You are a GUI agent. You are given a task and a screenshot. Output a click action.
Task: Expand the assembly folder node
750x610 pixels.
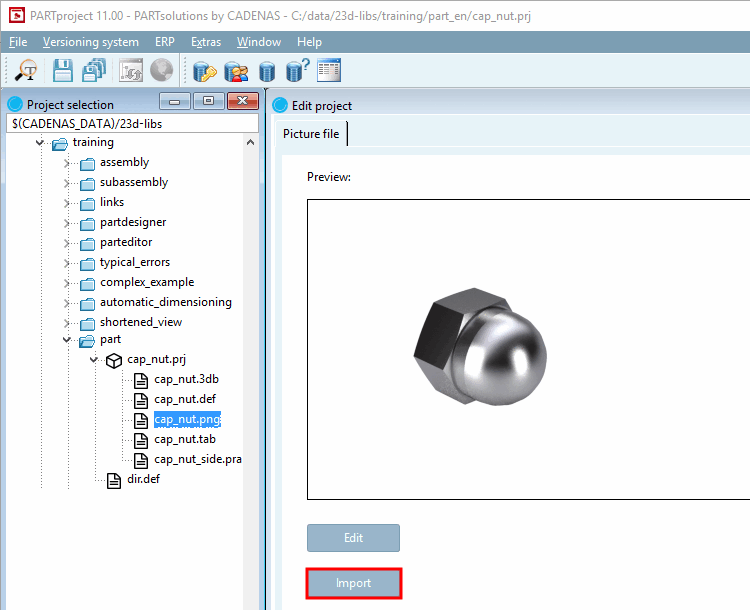tap(66, 164)
